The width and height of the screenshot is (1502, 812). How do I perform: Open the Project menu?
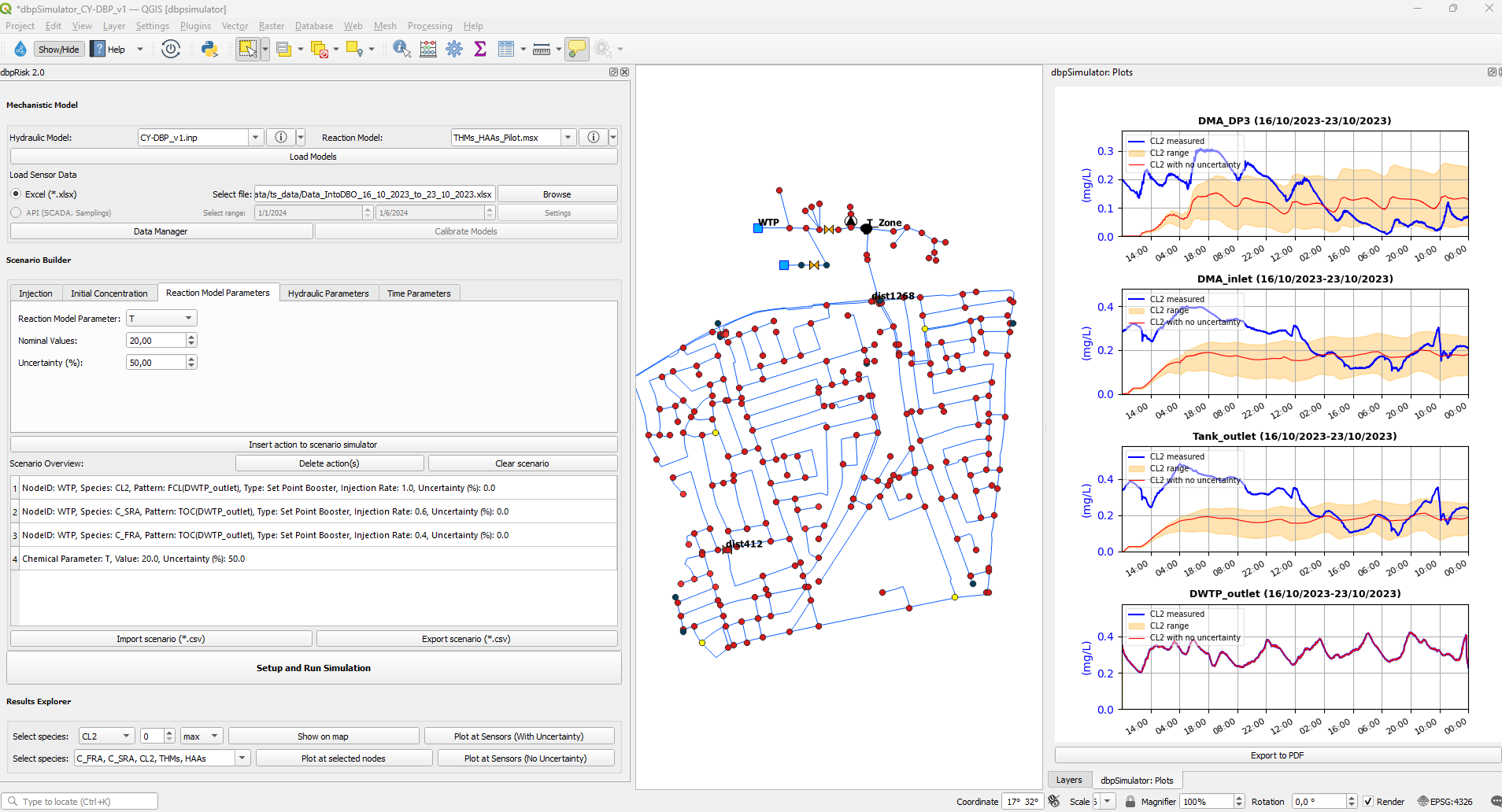click(x=20, y=26)
